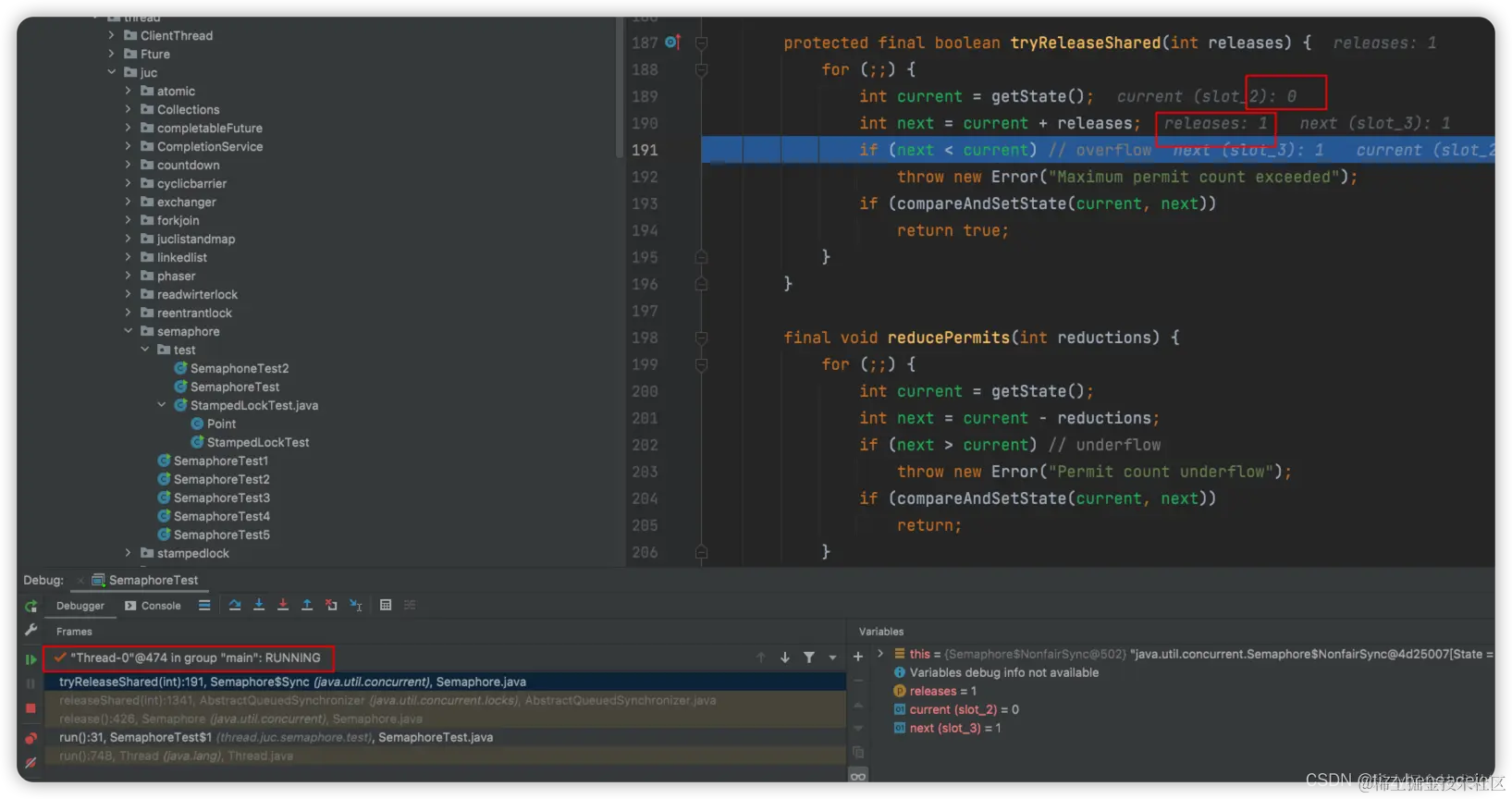Select run():31 SemaphoreTest$1 stack frame
The height and width of the screenshot is (799, 1512).
click(444, 737)
